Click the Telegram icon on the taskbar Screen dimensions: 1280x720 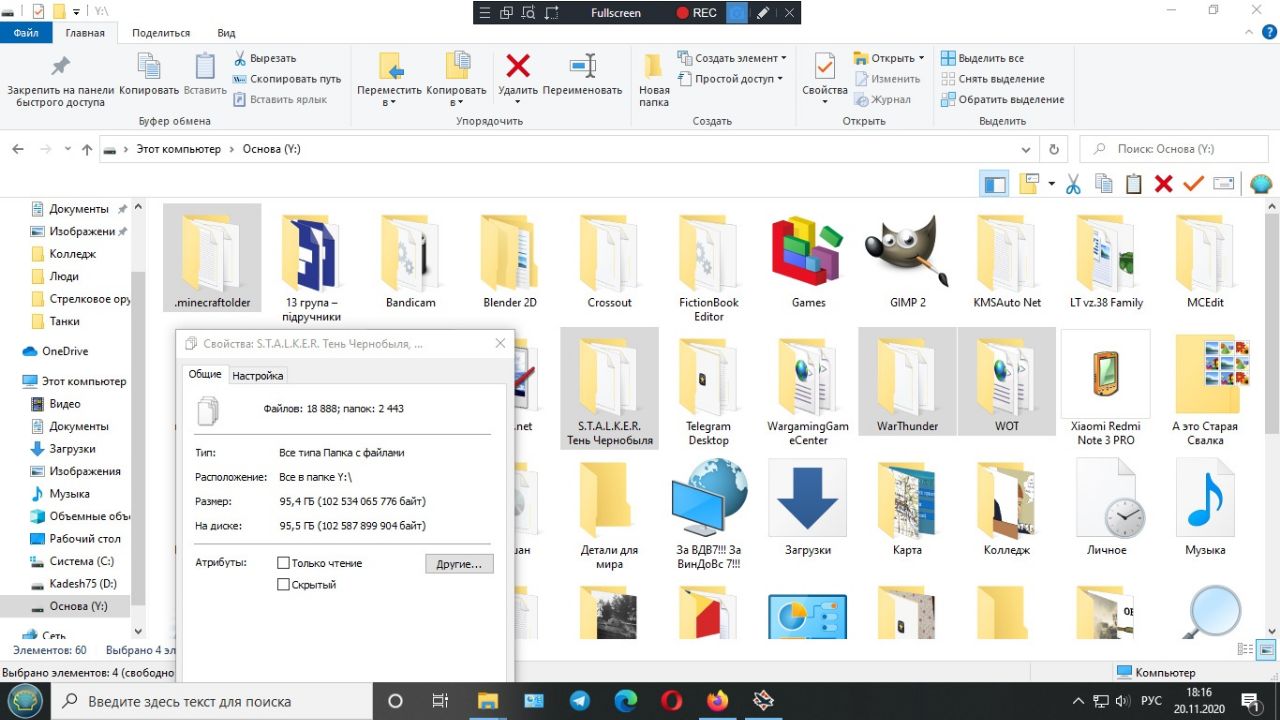[x=579, y=701]
